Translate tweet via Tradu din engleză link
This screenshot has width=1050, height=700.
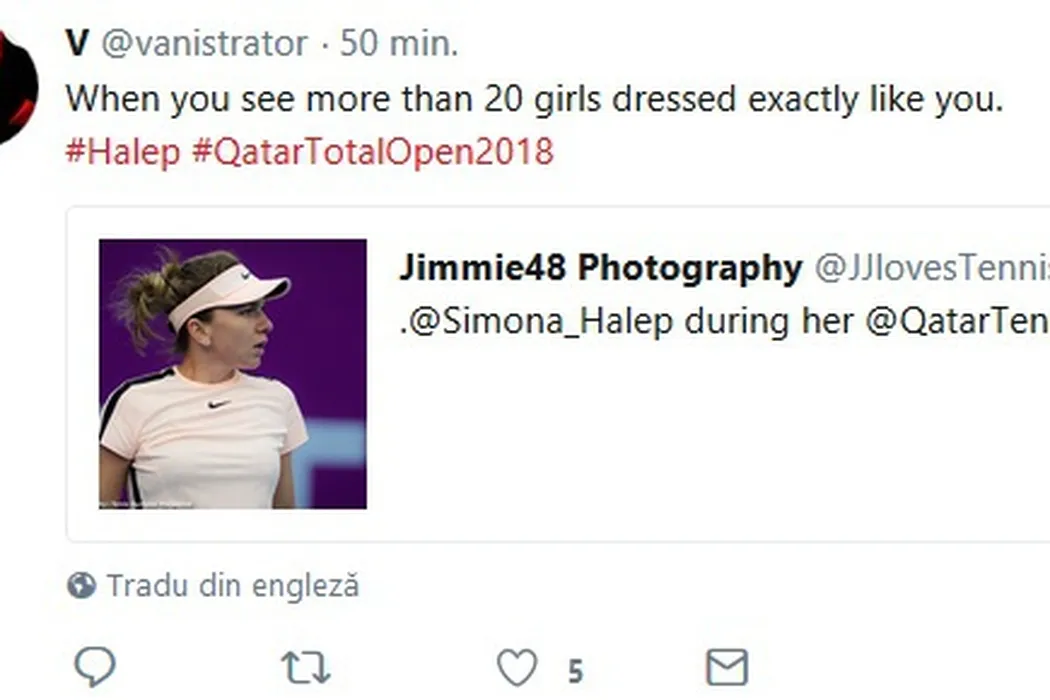232,585
